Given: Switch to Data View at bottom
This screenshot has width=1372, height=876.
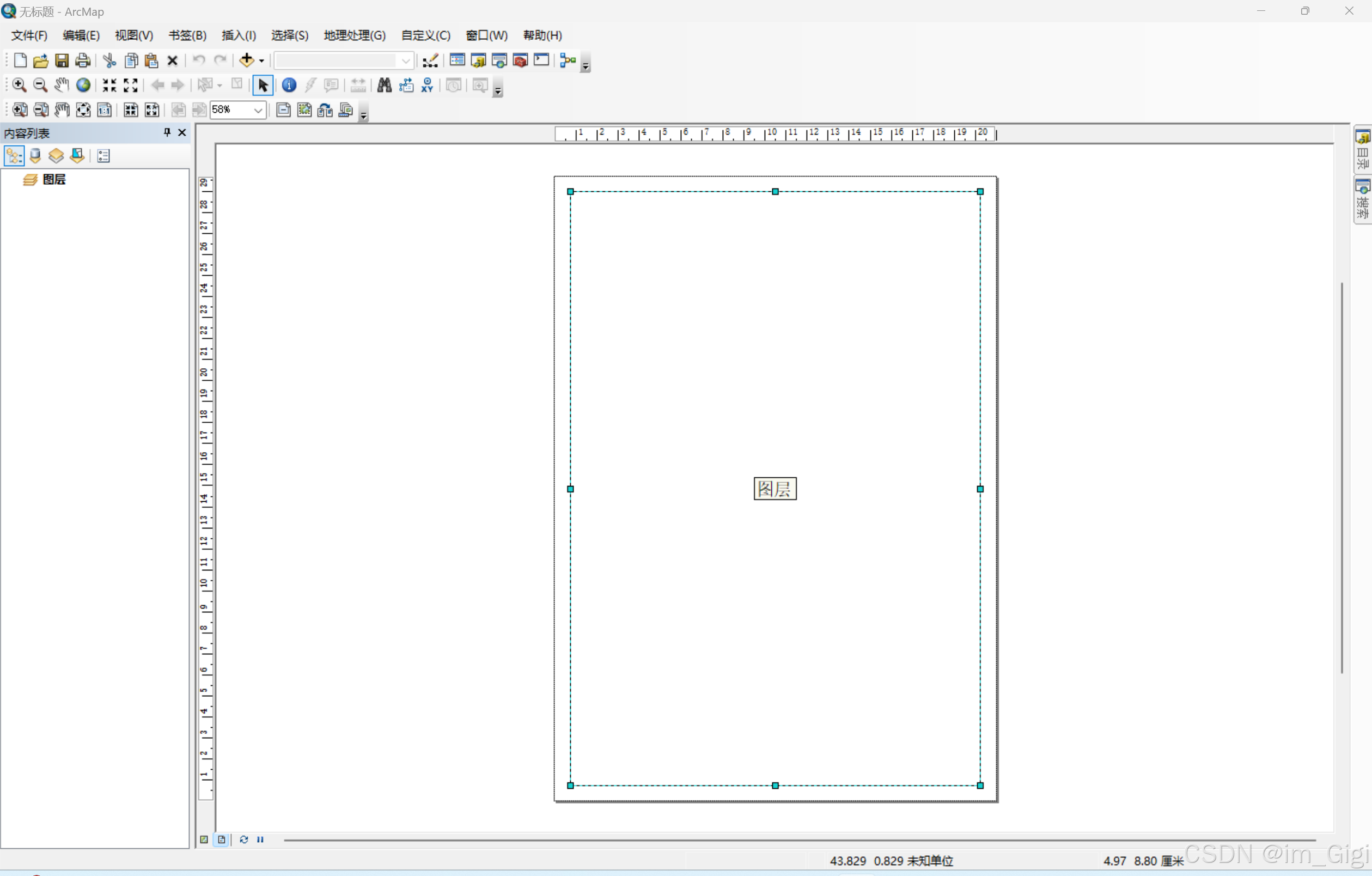Looking at the screenshot, I should 204,839.
